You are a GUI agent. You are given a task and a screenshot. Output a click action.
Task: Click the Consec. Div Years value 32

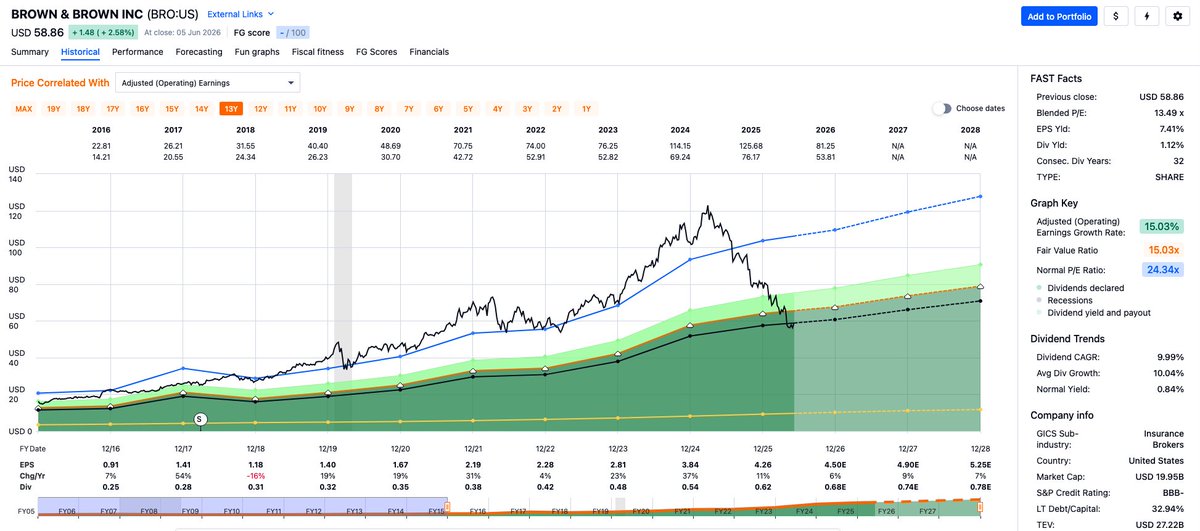click(1180, 161)
